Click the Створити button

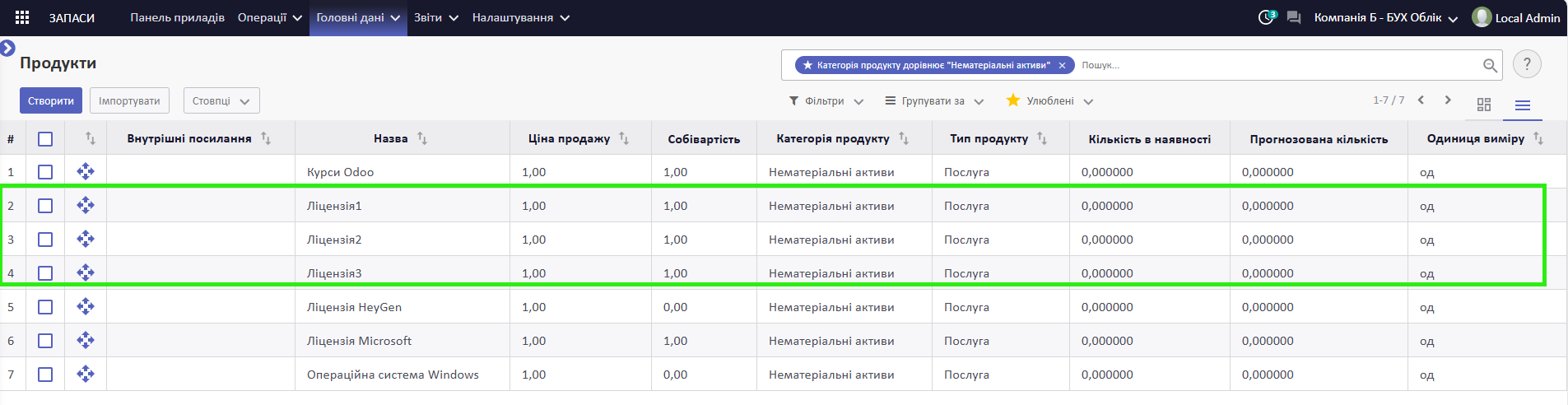(51, 100)
